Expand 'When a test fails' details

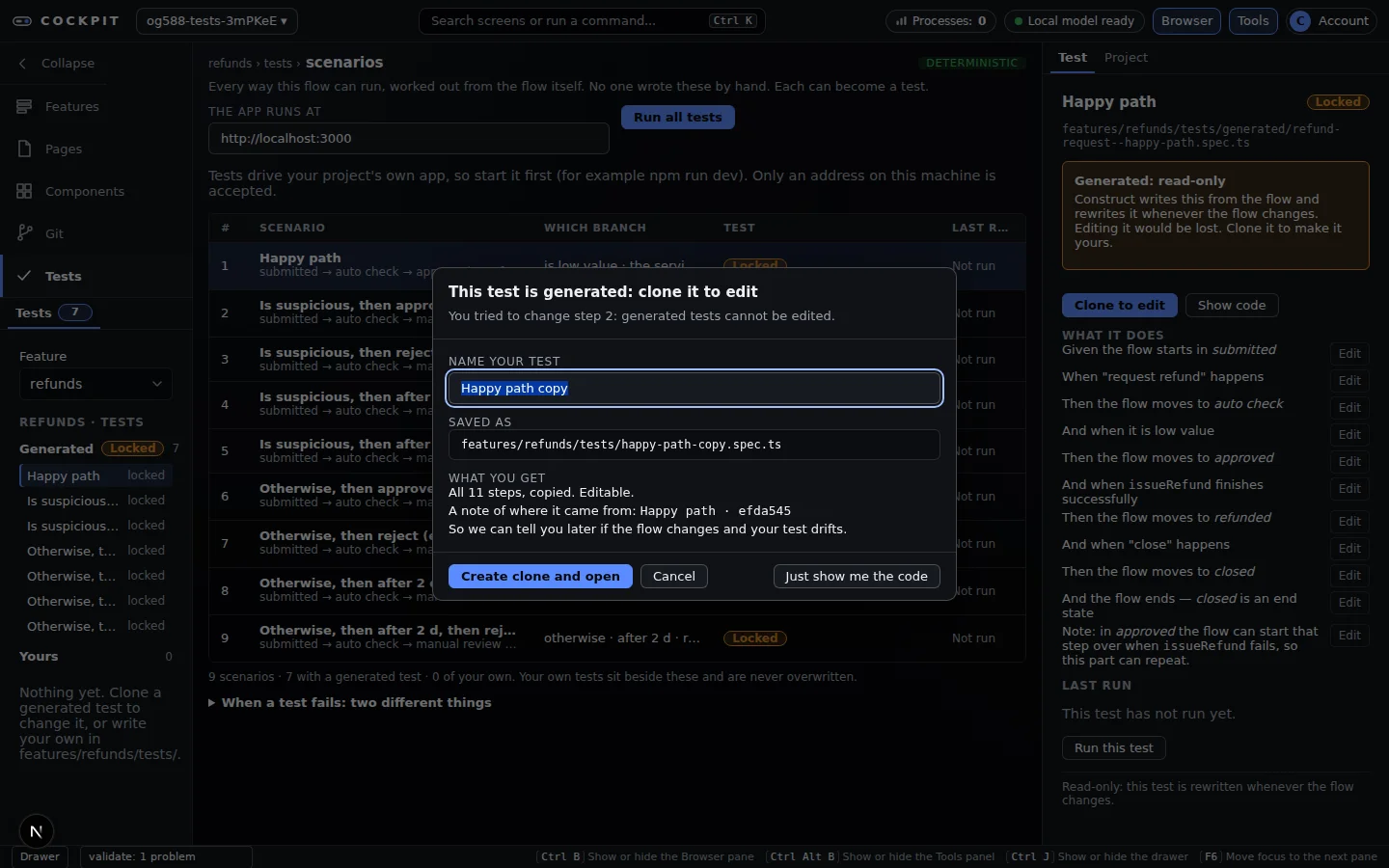pos(350,703)
